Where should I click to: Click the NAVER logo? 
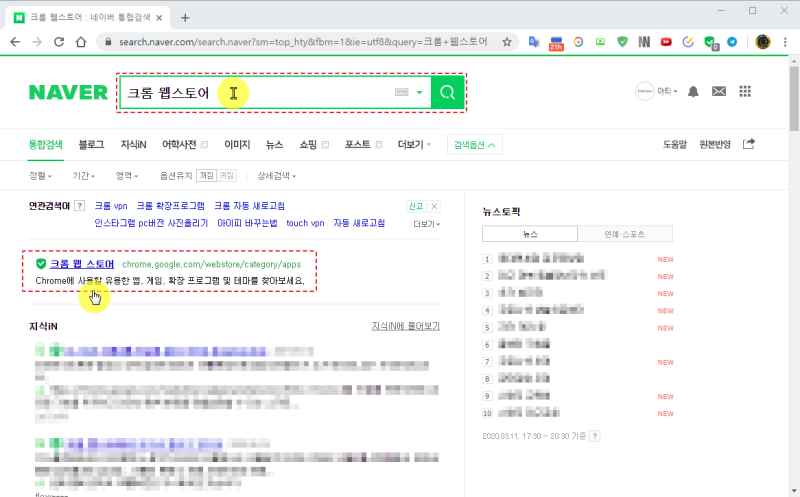[x=68, y=92]
